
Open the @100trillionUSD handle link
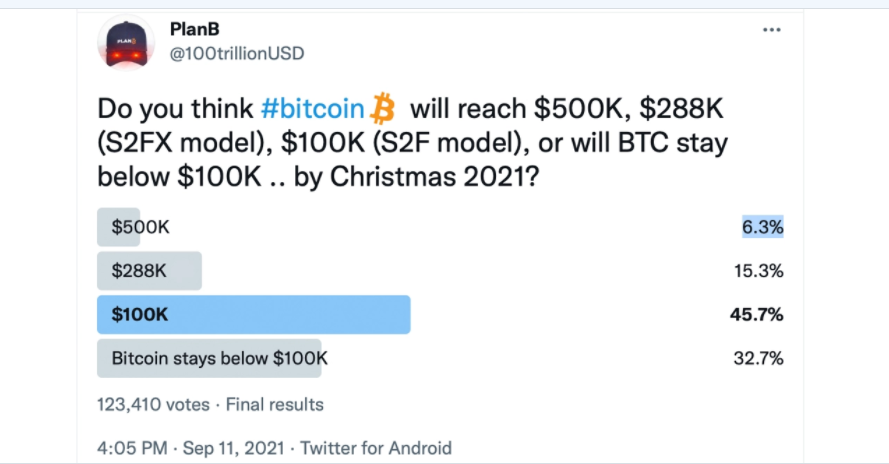[x=237, y=53]
